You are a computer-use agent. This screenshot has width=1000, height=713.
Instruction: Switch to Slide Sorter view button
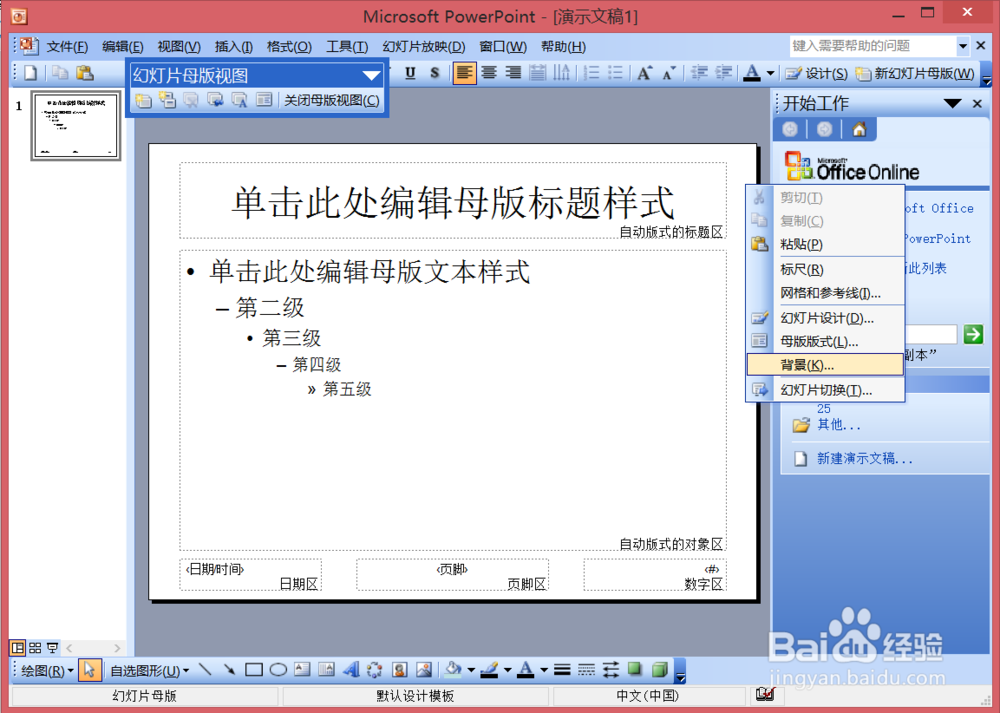tap(35, 648)
